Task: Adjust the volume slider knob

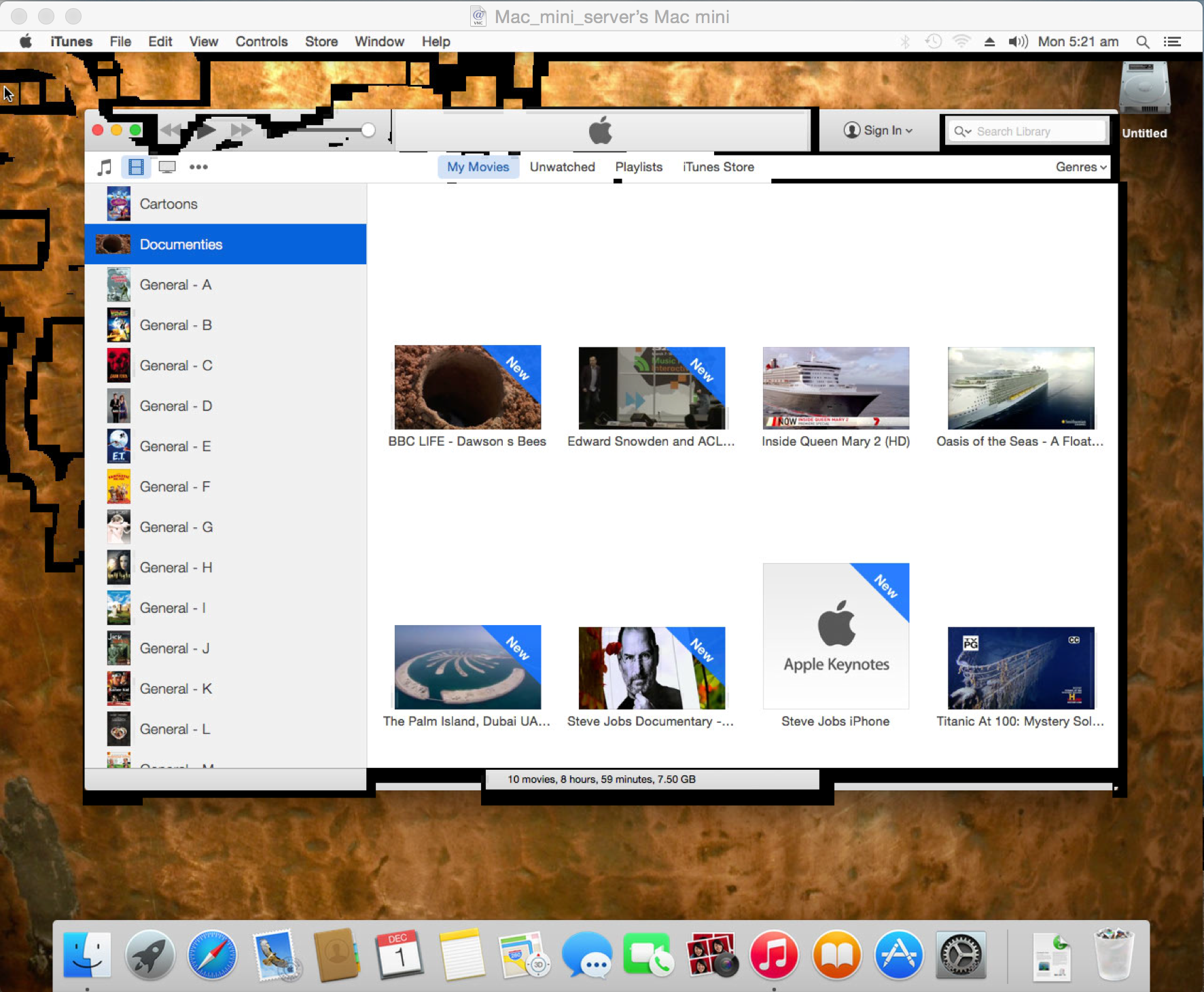Action: coord(368,130)
